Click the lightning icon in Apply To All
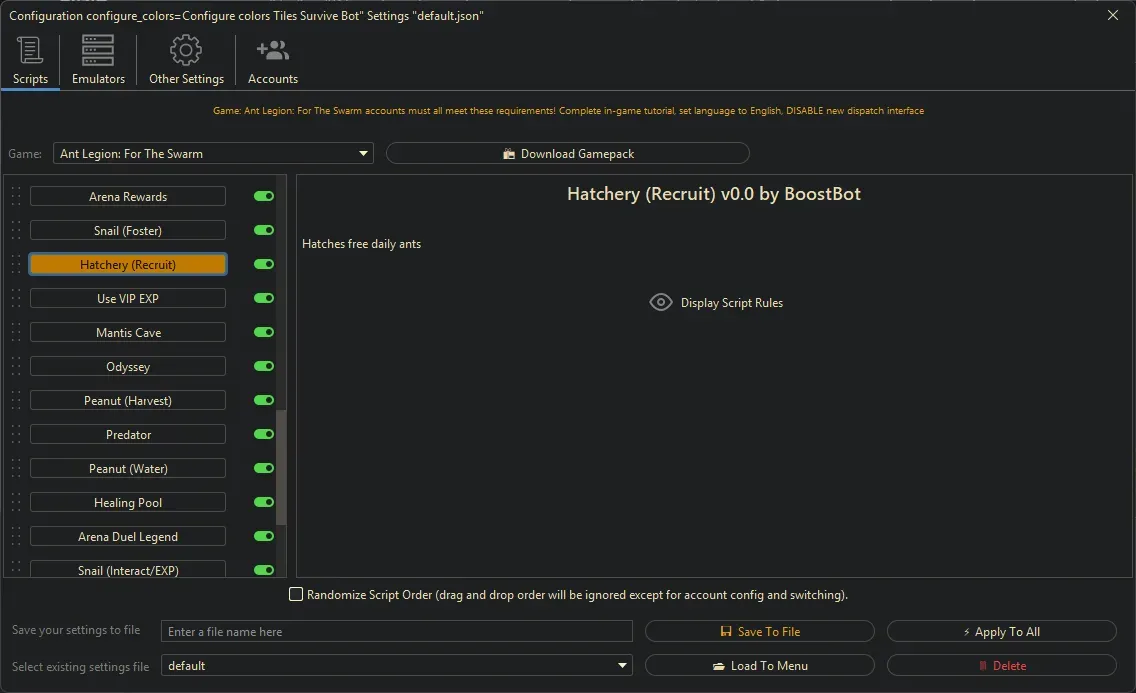 point(966,632)
